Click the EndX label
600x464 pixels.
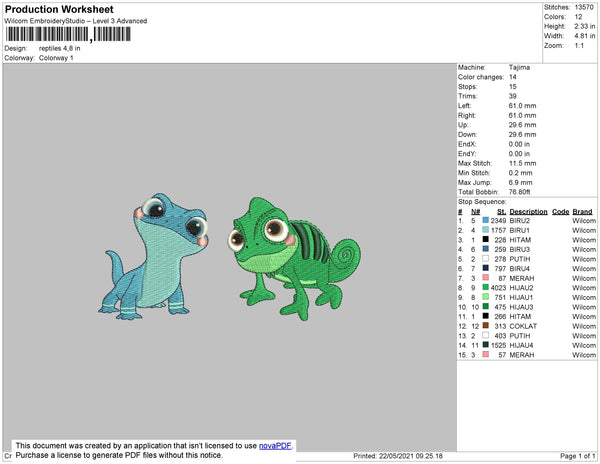(x=467, y=144)
